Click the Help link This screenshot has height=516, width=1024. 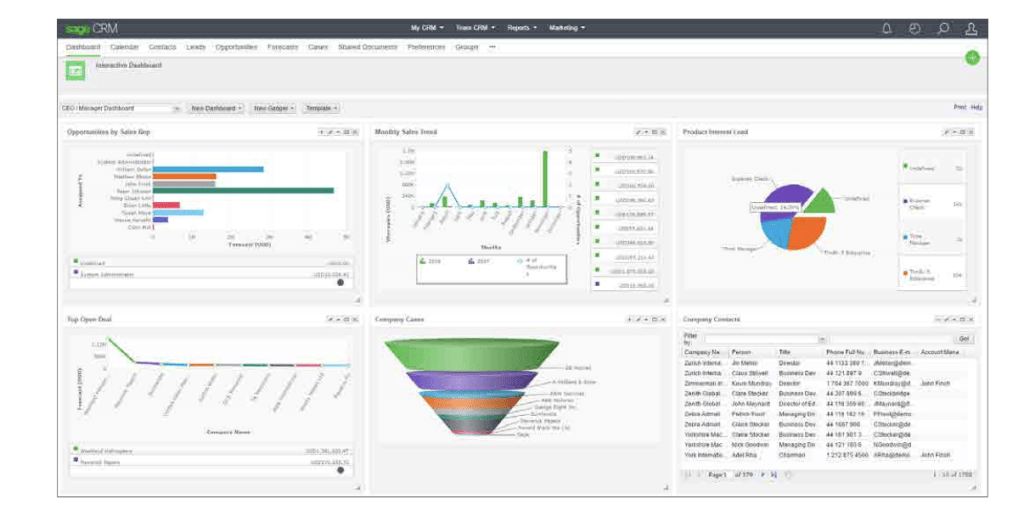click(x=977, y=107)
